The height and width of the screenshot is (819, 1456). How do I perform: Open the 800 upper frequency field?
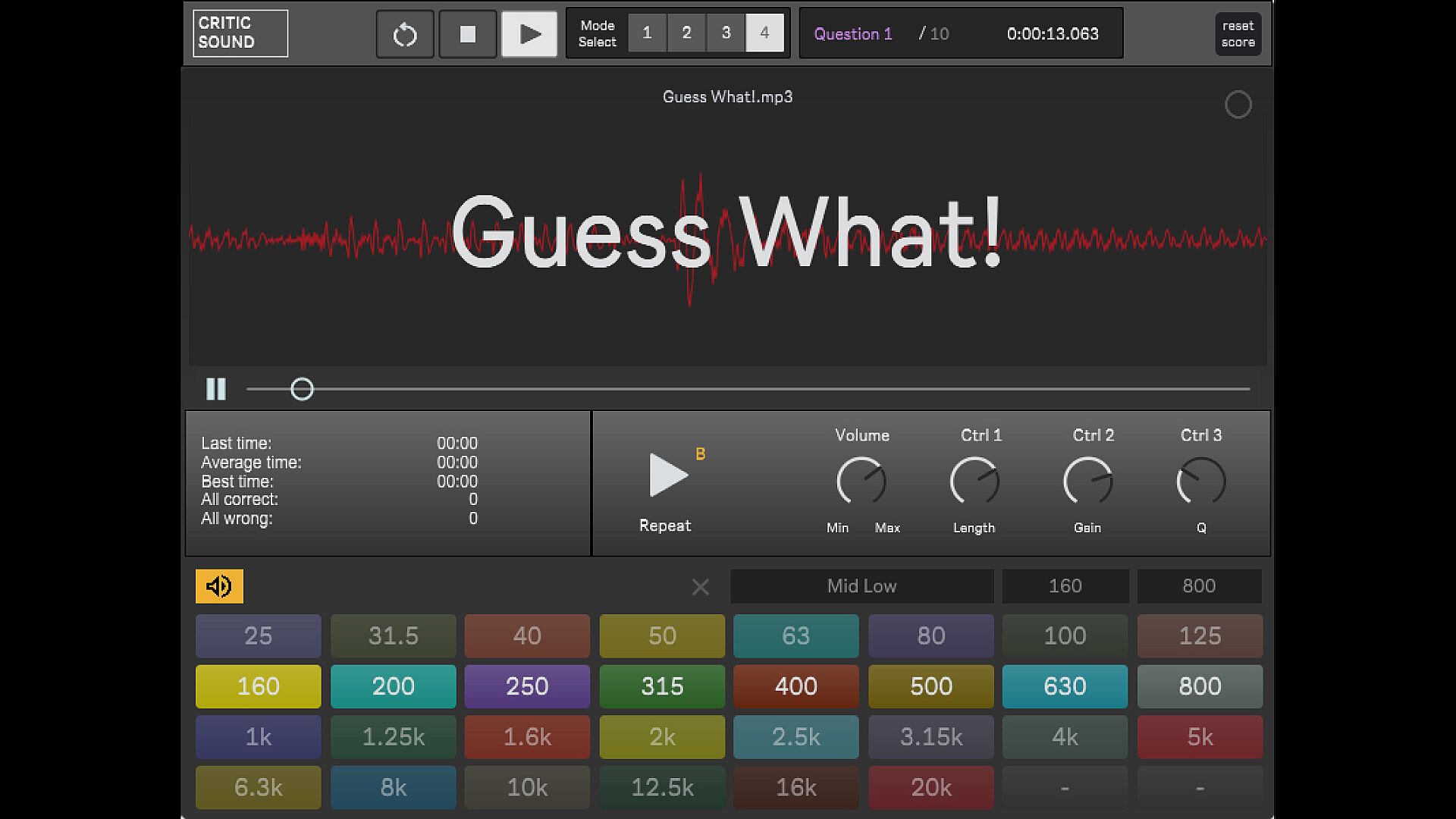pos(1198,586)
